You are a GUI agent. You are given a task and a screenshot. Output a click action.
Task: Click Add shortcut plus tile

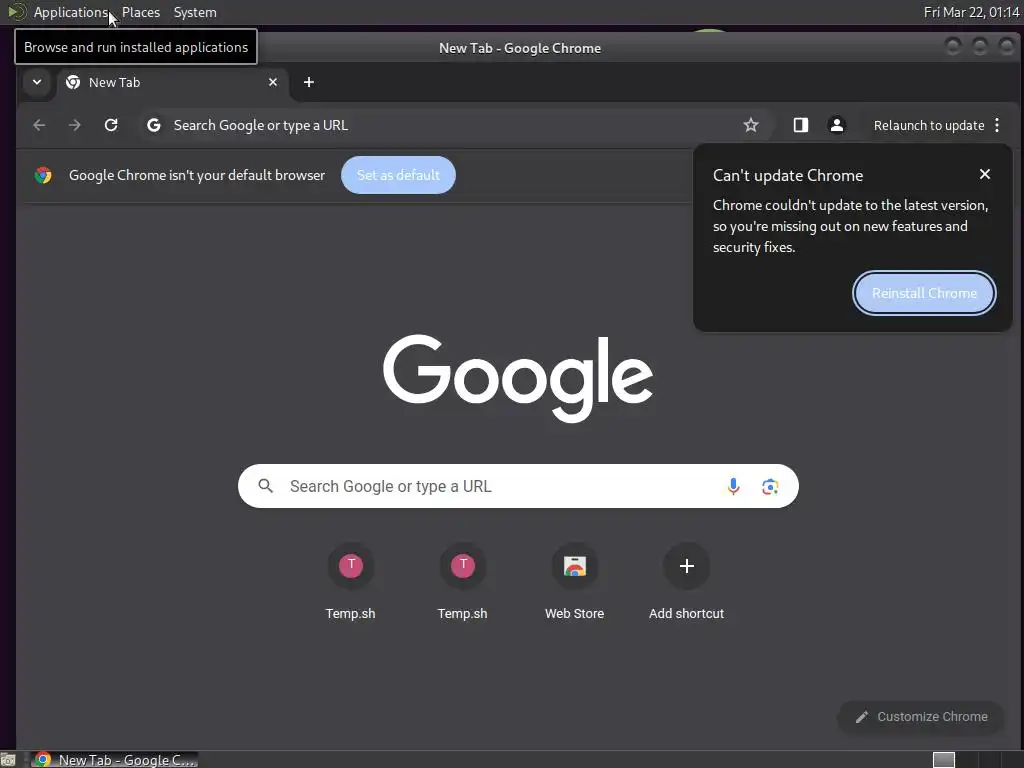tap(686, 581)
